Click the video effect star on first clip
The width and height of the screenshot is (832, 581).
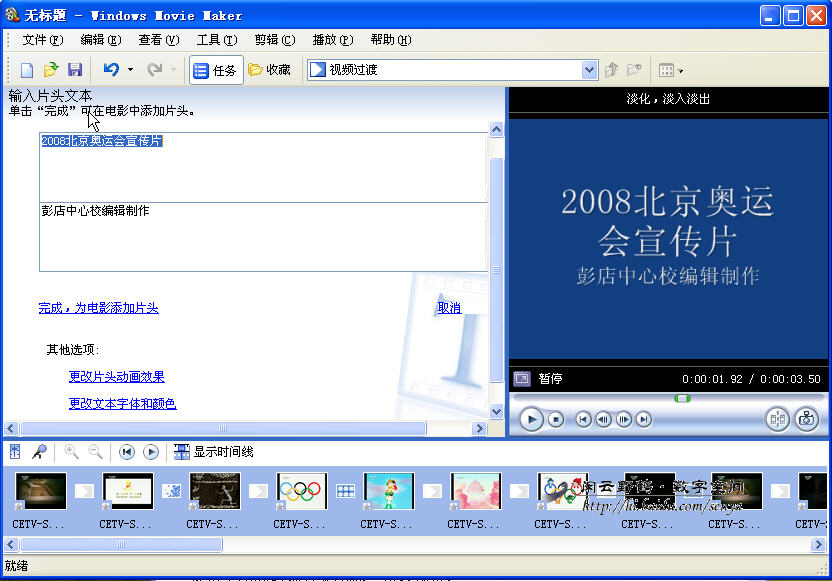19,506
